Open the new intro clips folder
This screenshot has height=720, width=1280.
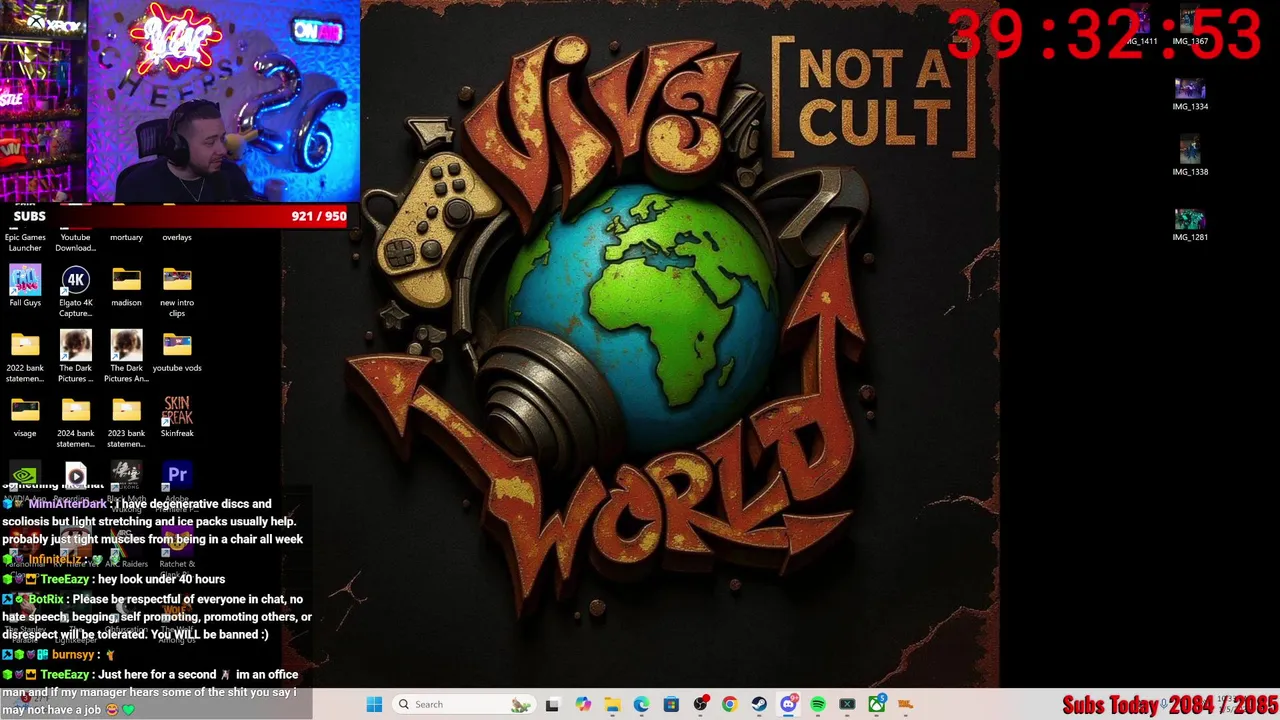click(x=177, y=292)
